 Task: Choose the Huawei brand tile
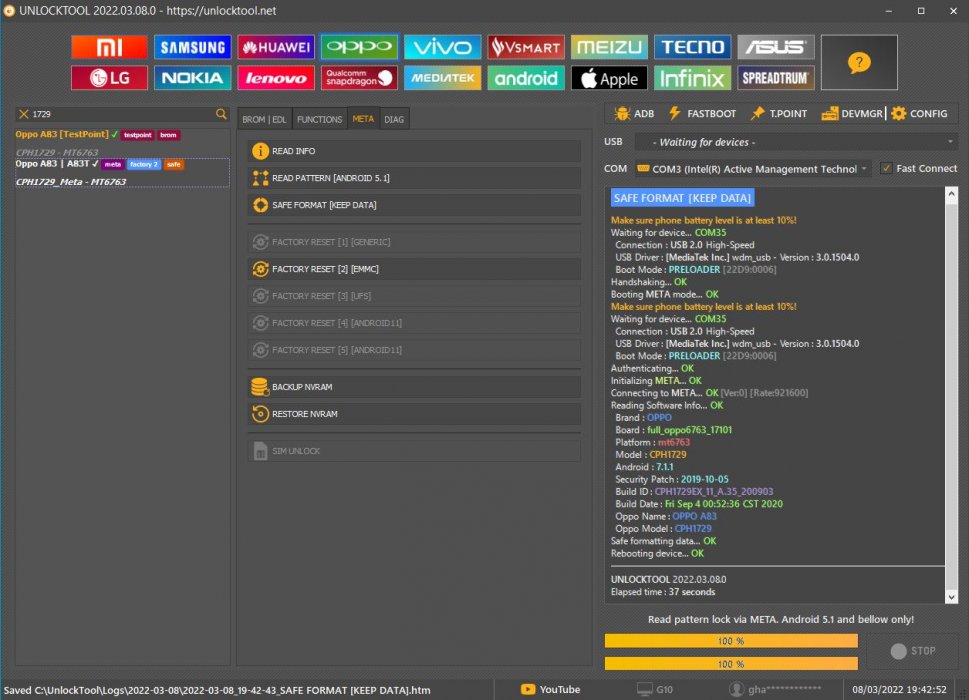[x=276, y=47]
